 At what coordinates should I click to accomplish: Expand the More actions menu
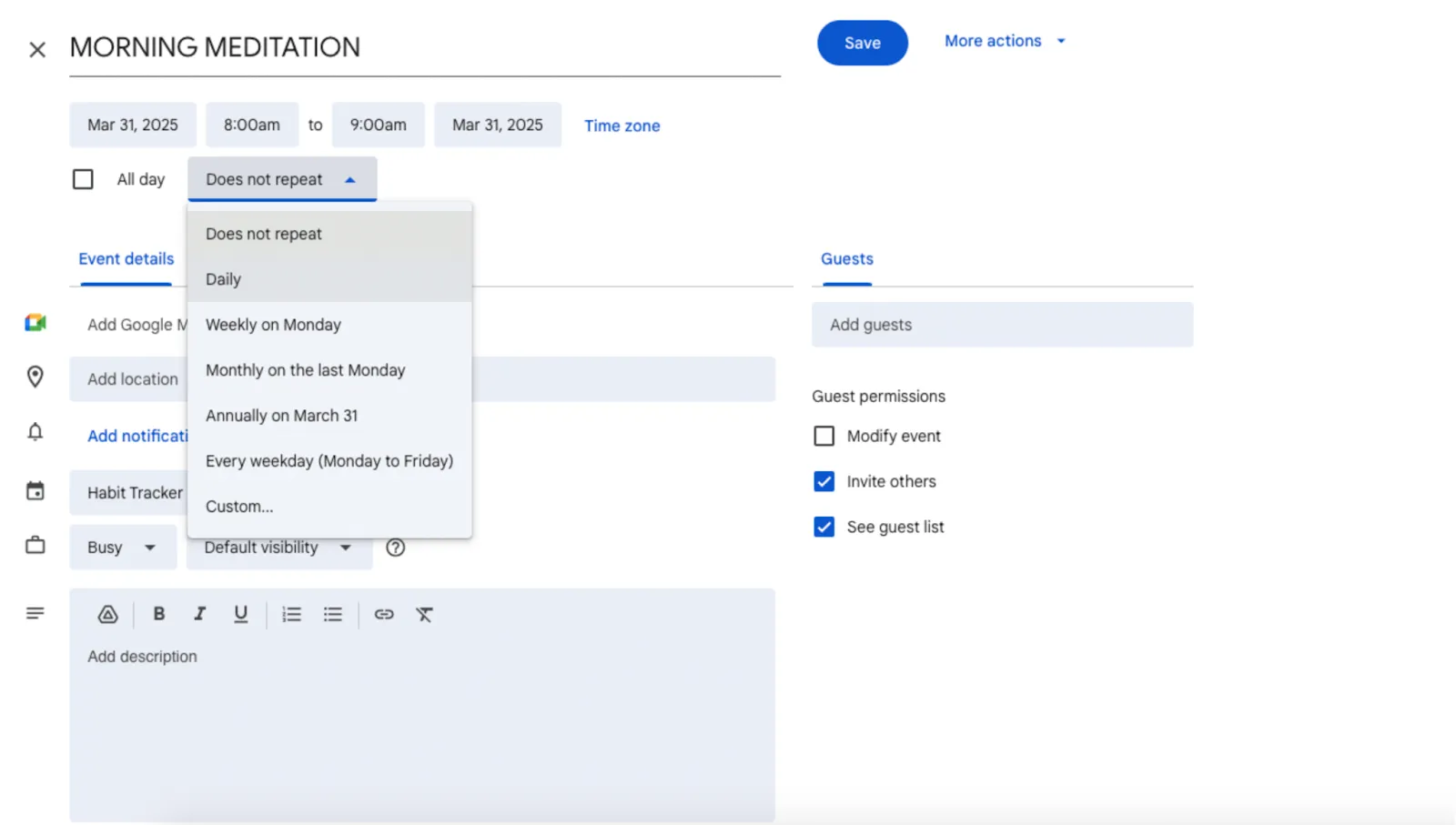click(x=1005, y=41)
